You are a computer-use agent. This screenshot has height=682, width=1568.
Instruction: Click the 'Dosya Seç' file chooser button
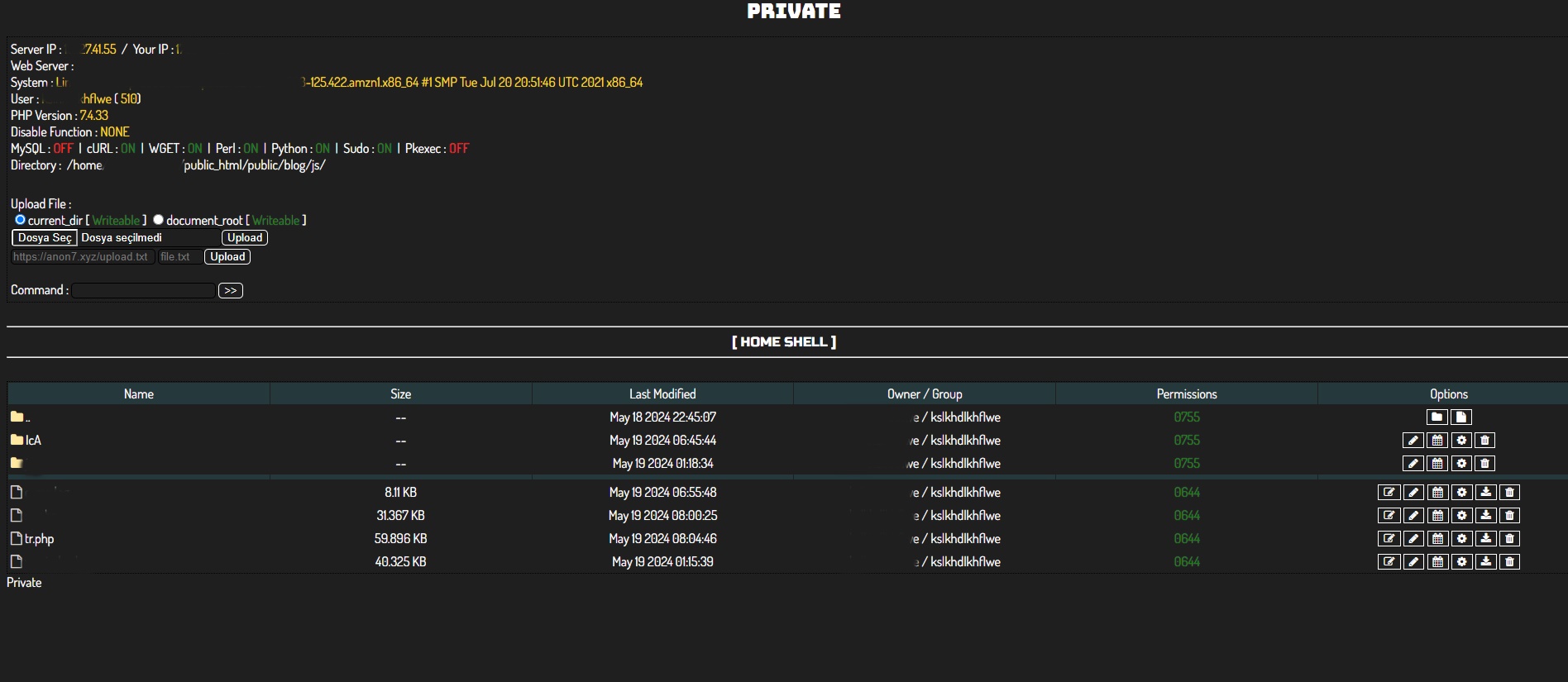tap(45, 238)
